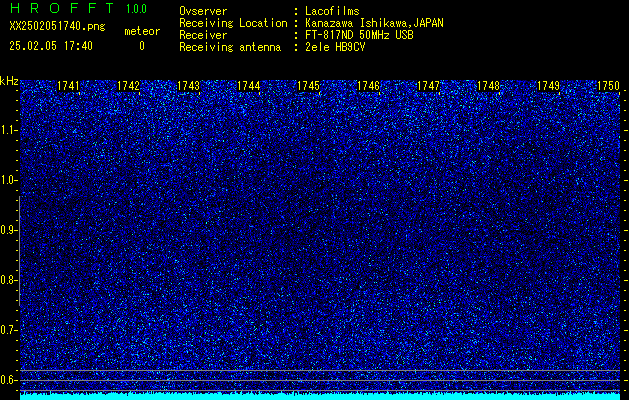Click the 0.7 frequency axis label
This screenshot has height=400, width=629.
coord(8,330)
